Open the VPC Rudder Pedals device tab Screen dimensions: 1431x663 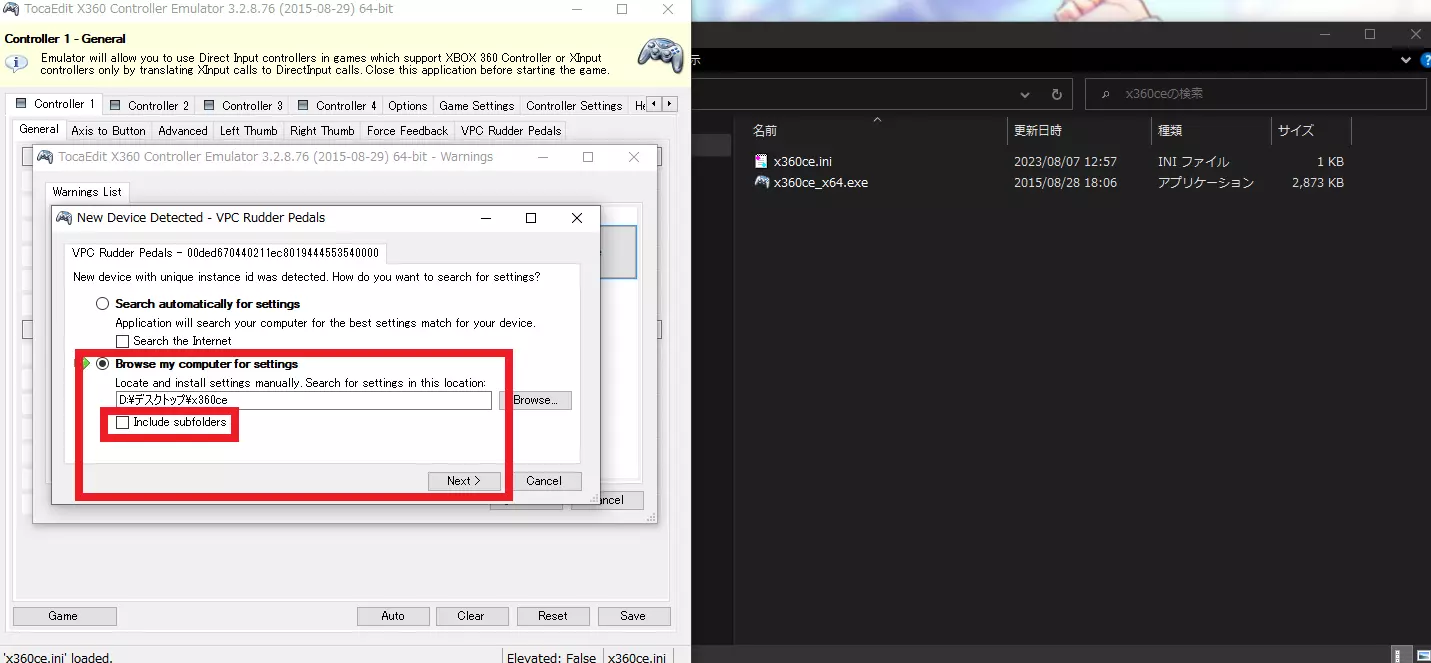pos(225,253)
